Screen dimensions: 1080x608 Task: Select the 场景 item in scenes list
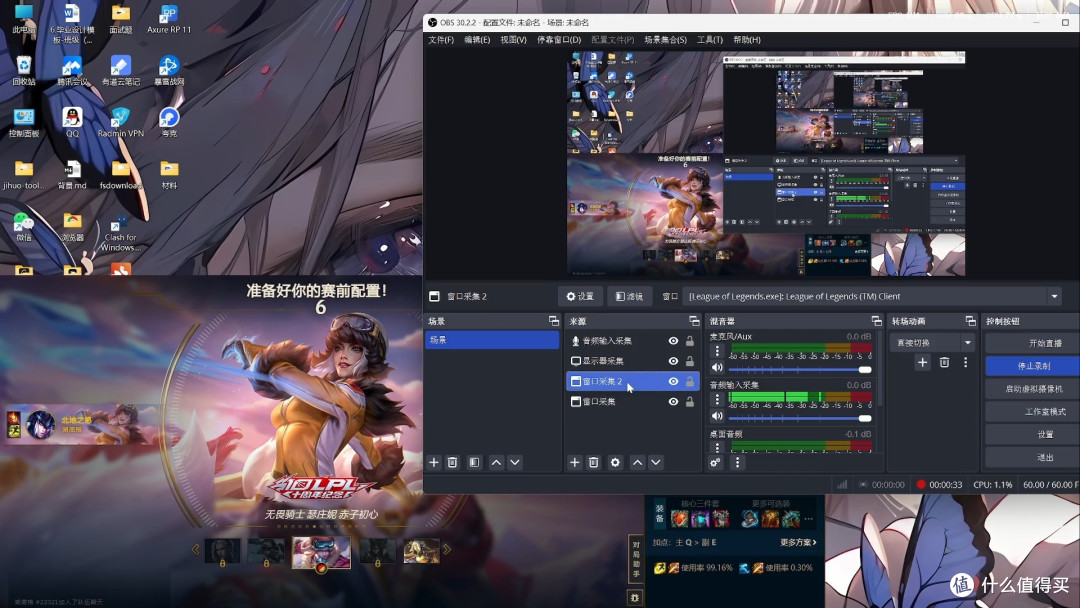click(x=492, y=340)
